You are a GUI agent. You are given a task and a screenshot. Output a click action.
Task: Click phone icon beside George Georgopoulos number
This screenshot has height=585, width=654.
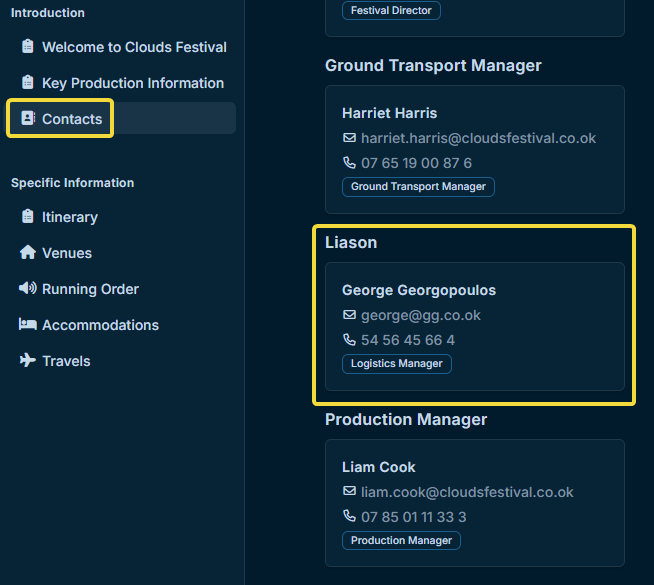tap(349, 339)
